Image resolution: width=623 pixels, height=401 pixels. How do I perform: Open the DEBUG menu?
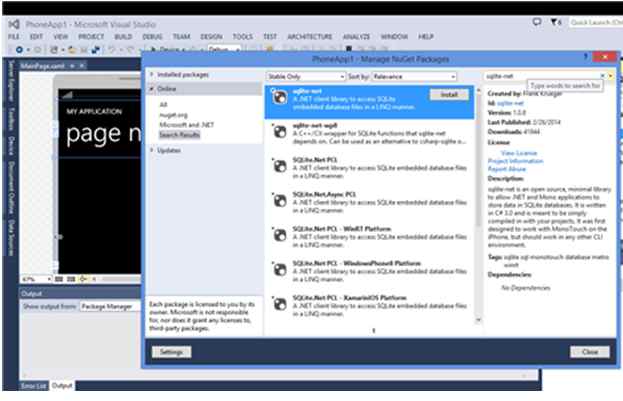[152, 36]
